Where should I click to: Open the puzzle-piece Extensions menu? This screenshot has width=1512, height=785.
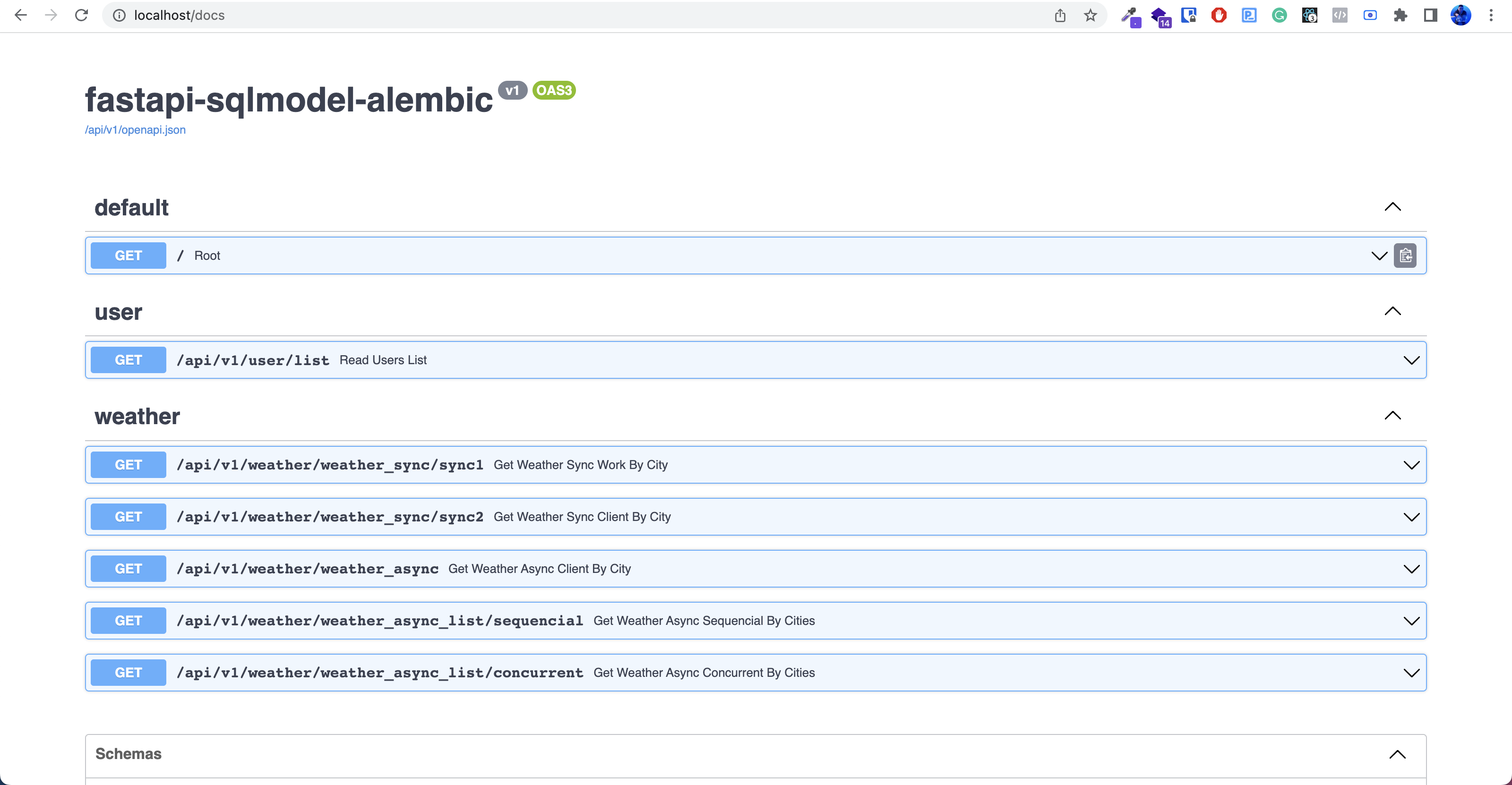click(x=1400, y=15)
